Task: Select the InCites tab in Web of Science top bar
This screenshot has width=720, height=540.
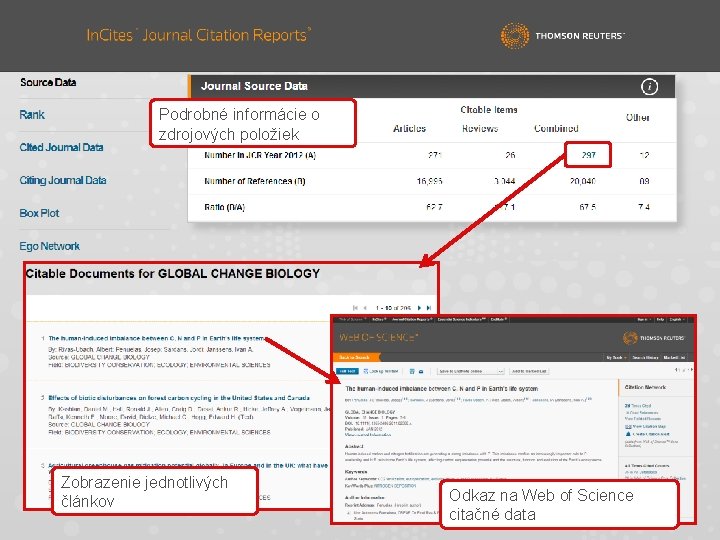Action: coord(378,319)
